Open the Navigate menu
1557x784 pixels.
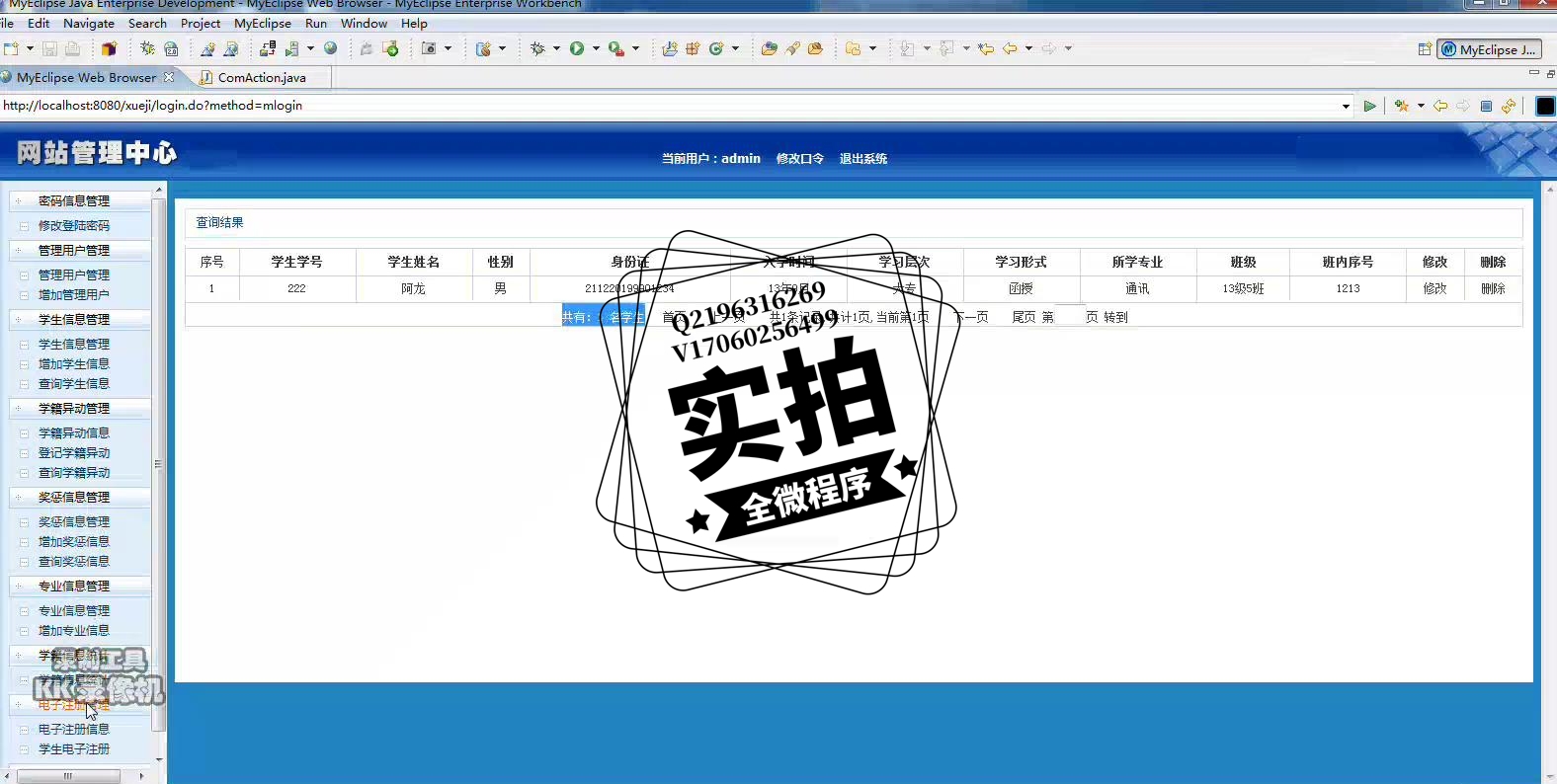point(89,23)
